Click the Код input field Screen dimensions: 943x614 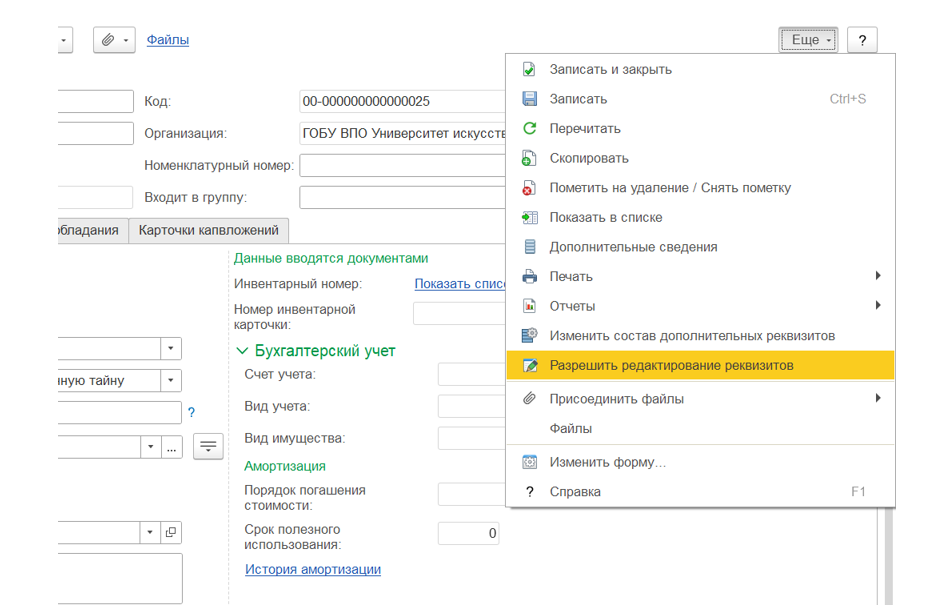tap(402, 101)
